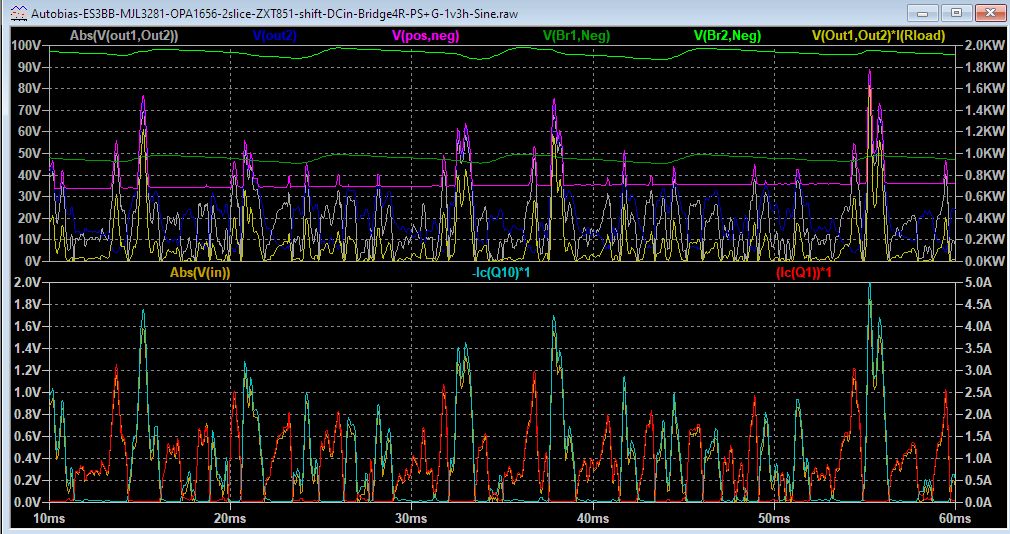Select the V(Br1,Neg) trace label

point(576,35)
